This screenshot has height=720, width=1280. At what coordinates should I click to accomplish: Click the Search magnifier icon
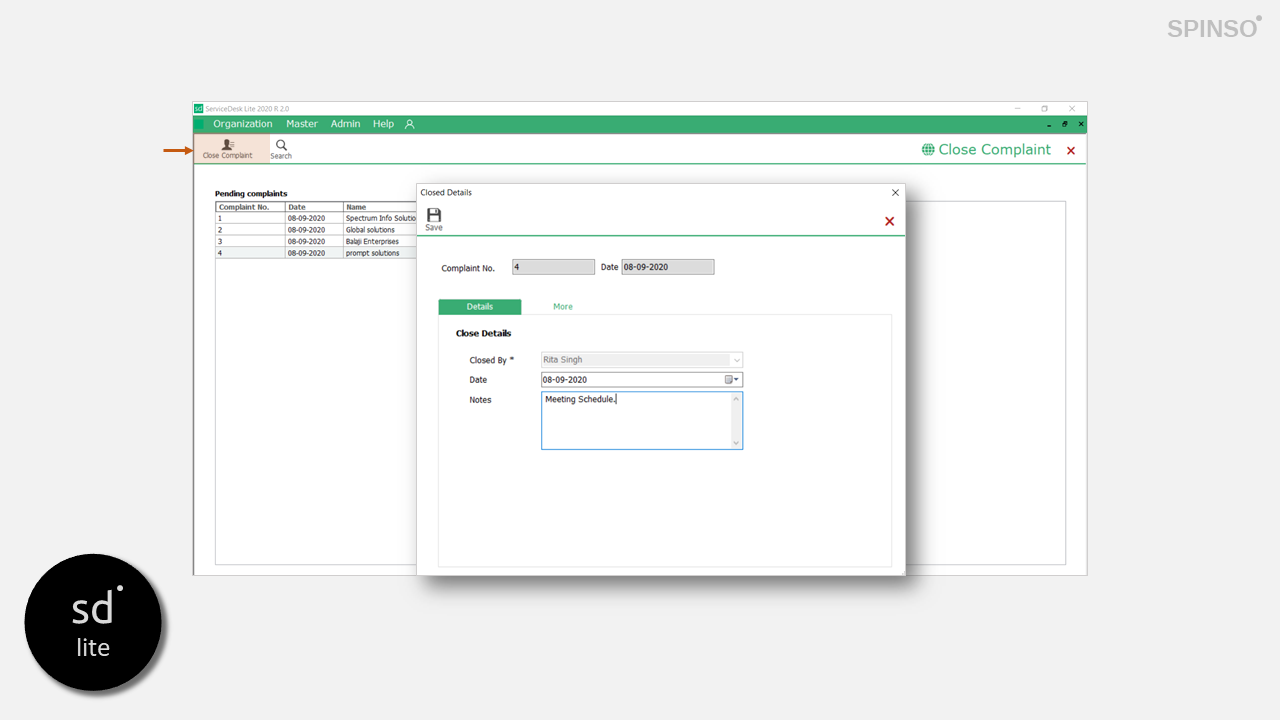[281, 146]
